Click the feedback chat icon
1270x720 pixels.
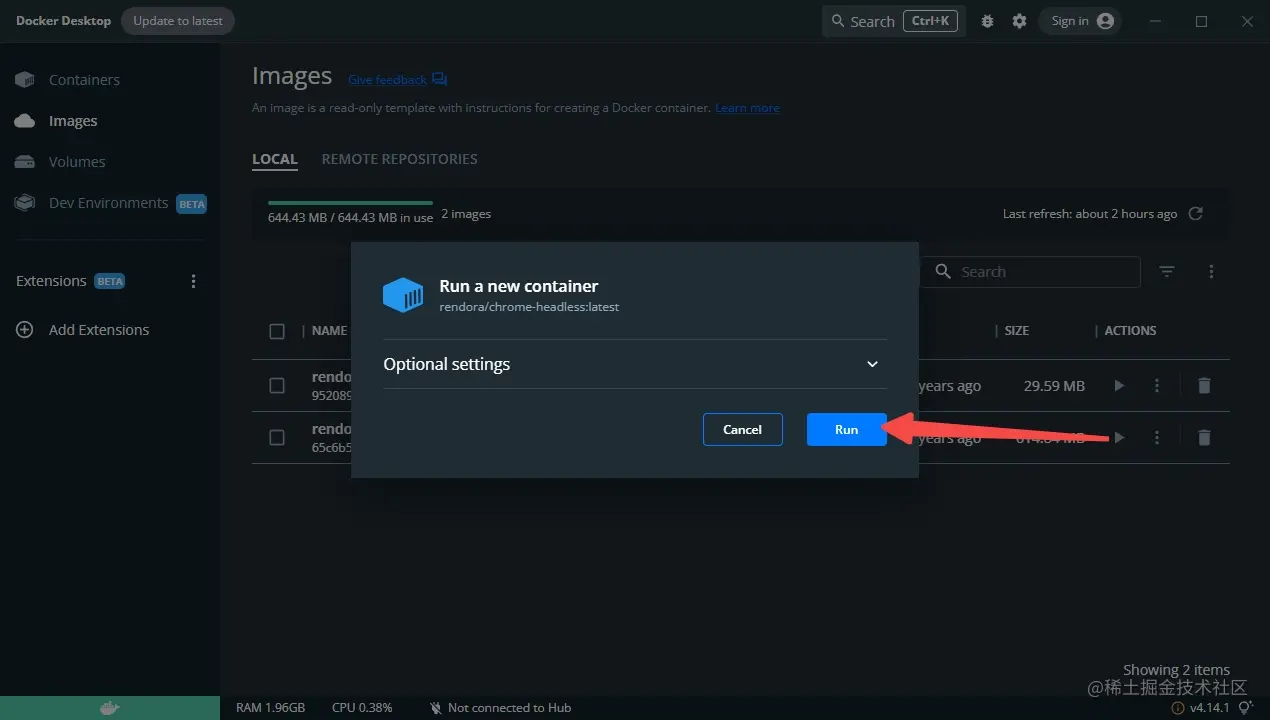pyautogui.click(x=439, y=80)
